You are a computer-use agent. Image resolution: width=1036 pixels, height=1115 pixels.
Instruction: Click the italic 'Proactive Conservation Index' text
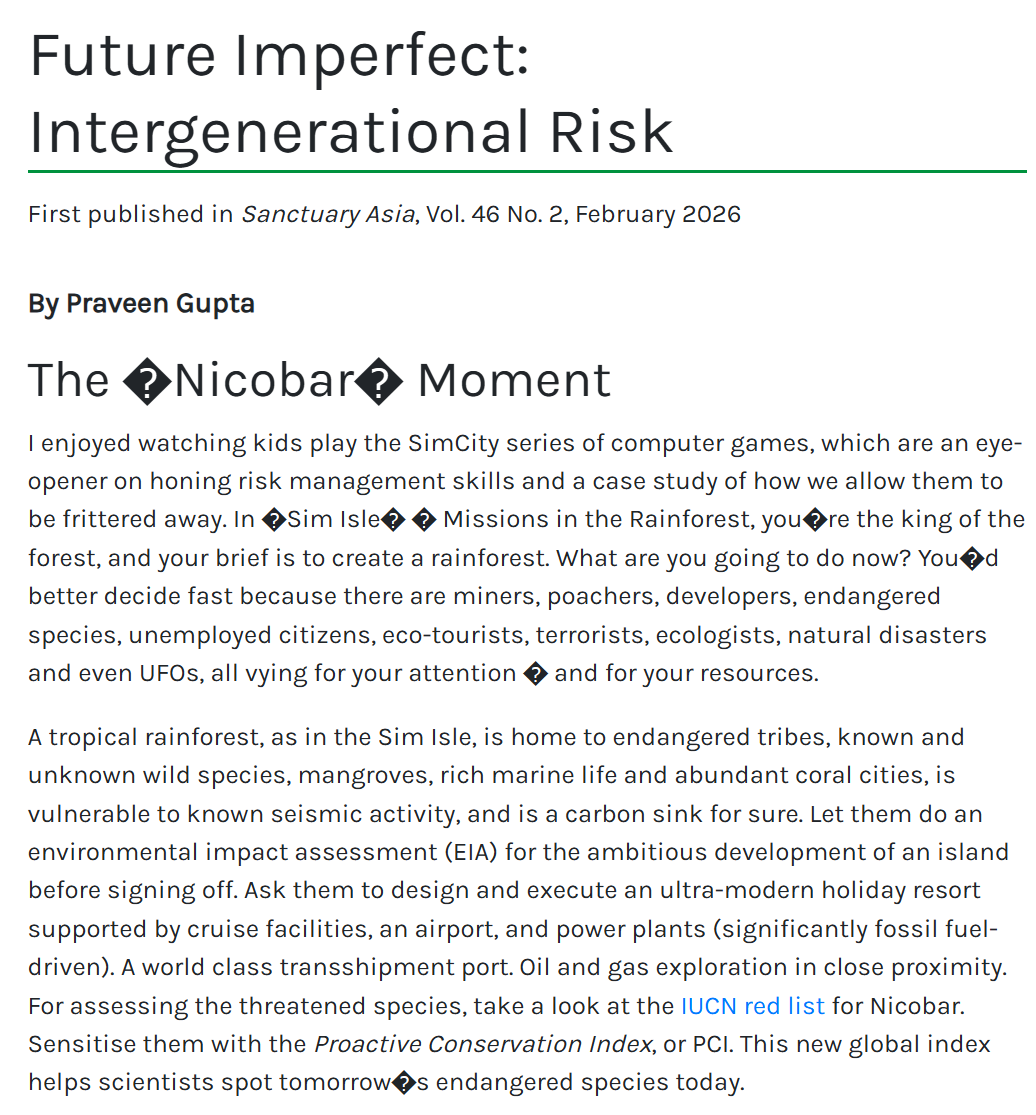pyautogui.click(x=483, y=1044)
